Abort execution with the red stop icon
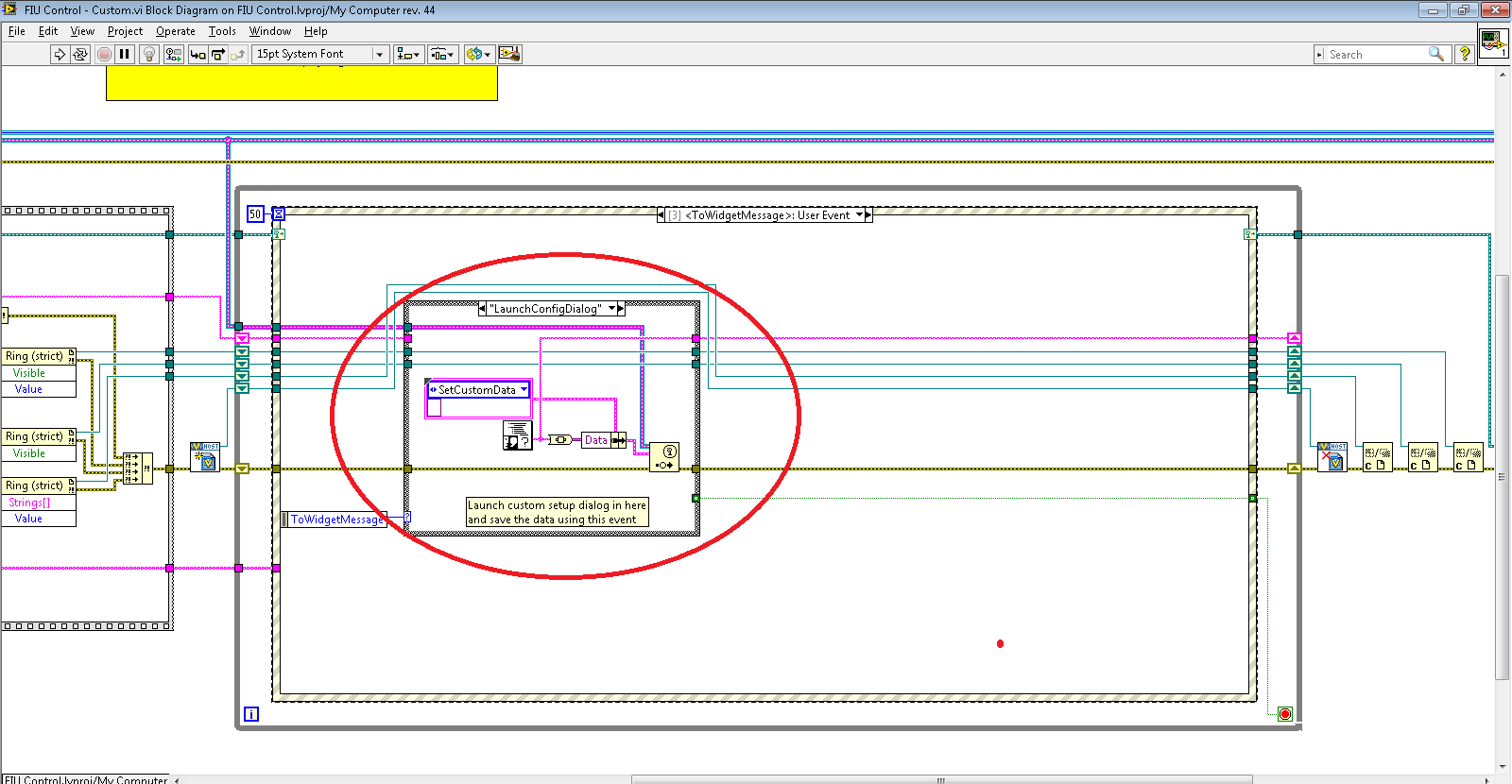The width and height of the screenshot is (1512, 784). click(104, 54)
